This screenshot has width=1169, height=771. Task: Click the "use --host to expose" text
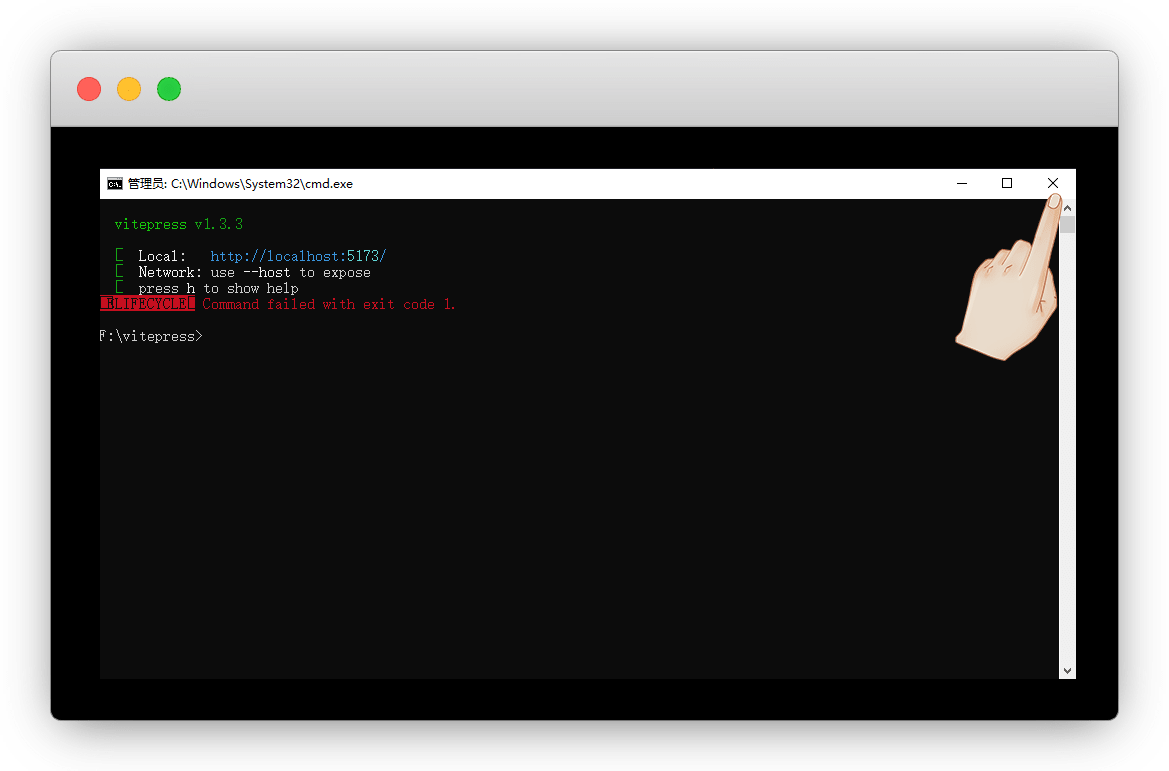tap(290, 272)
